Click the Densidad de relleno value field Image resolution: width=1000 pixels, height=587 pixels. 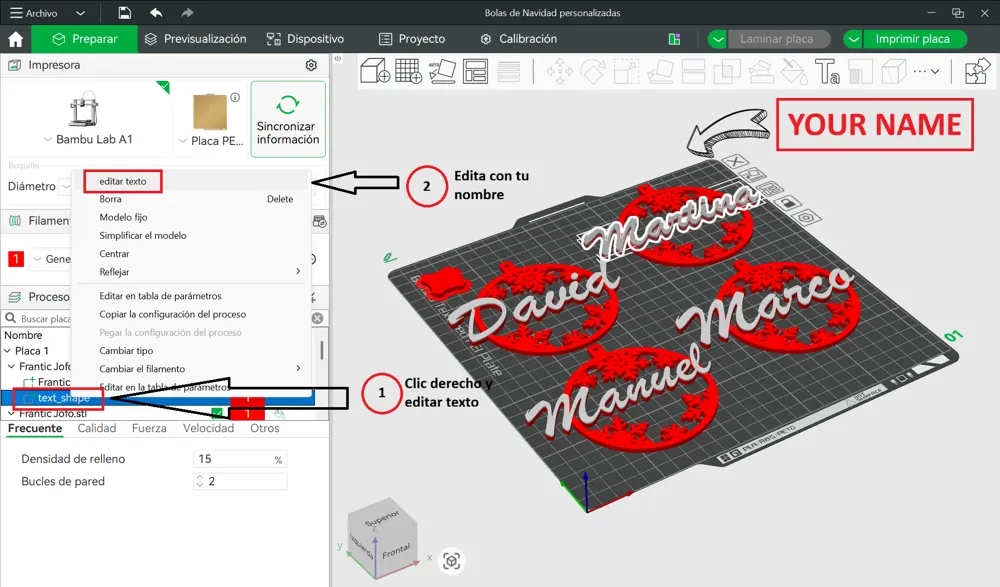240,459
